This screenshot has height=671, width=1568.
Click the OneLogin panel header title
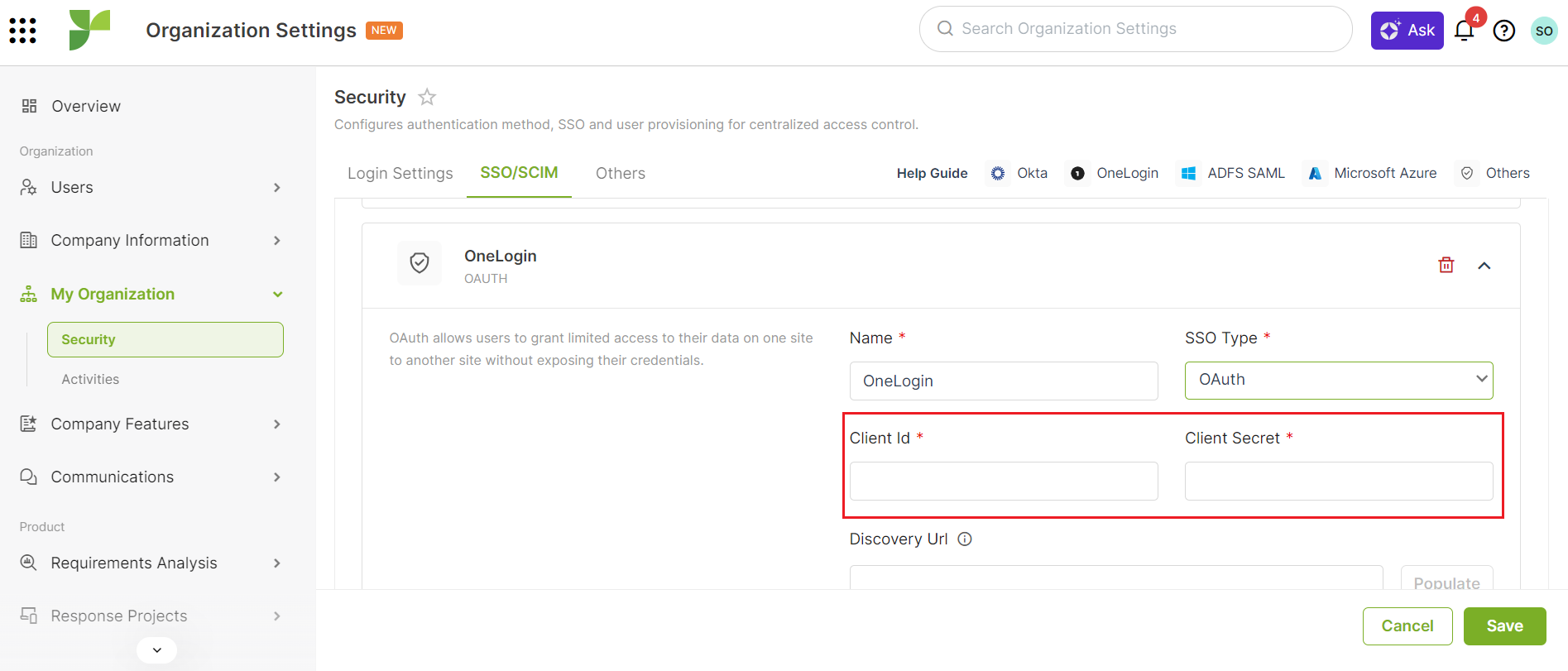point(501,256)
